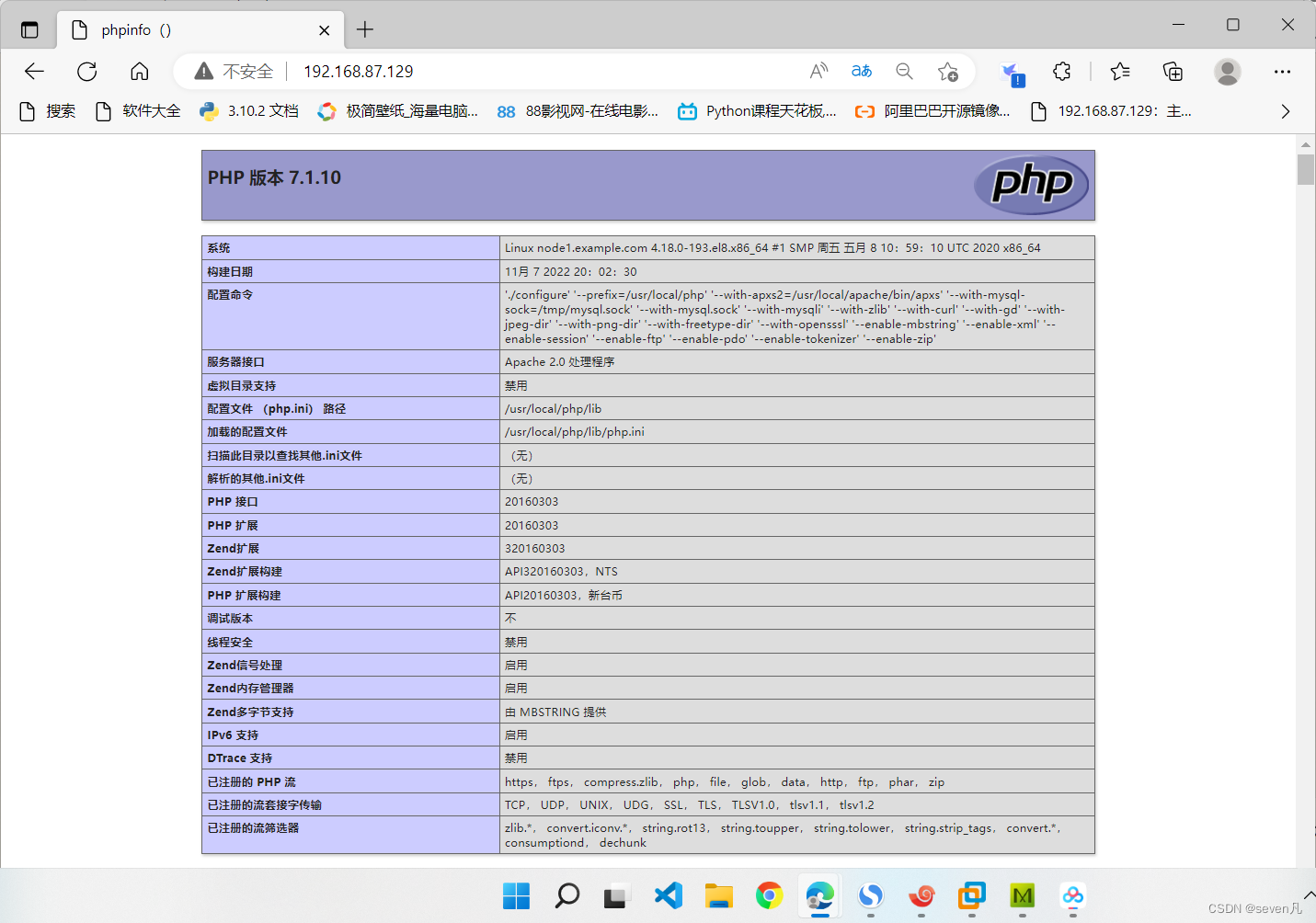This screenshot has height=923, width=1316.
Task: Open the Collections icon
Action: (x=1173, y=72)
